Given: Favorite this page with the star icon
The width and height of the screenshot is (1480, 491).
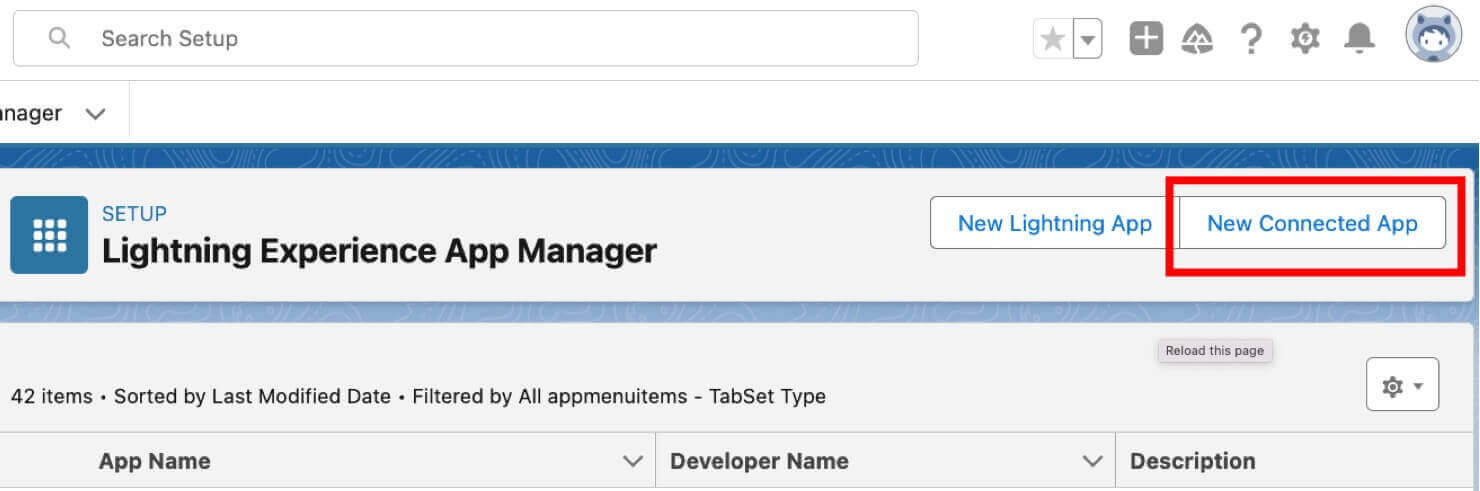Looking at the screenshot, I should click(x=1052, y=39).
